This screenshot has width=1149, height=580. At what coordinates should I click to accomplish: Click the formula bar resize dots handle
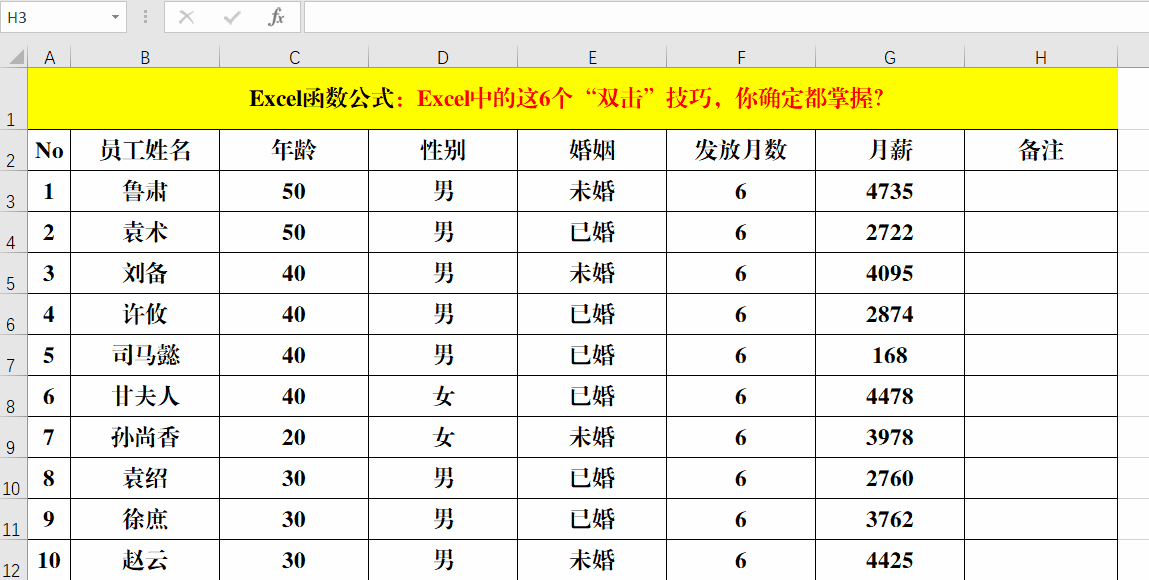click(x=146, y=17)
